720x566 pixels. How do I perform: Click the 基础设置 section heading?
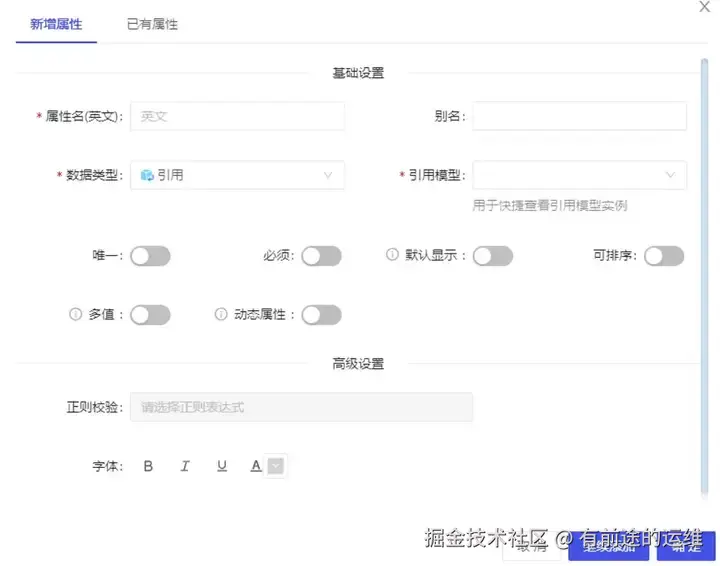(358, 73)
